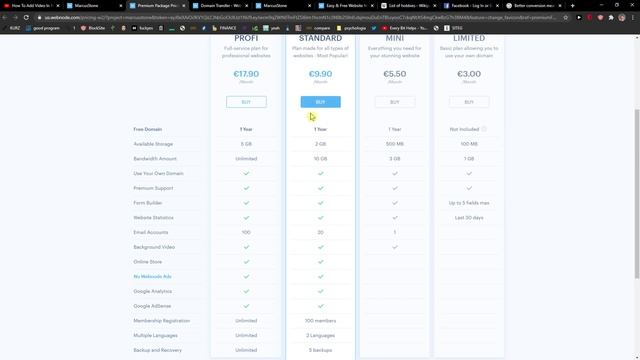The height and width of the screenshot is (360, 640).
Task: Open the FINANCE bookmarks folder
Action: [224, 28]
